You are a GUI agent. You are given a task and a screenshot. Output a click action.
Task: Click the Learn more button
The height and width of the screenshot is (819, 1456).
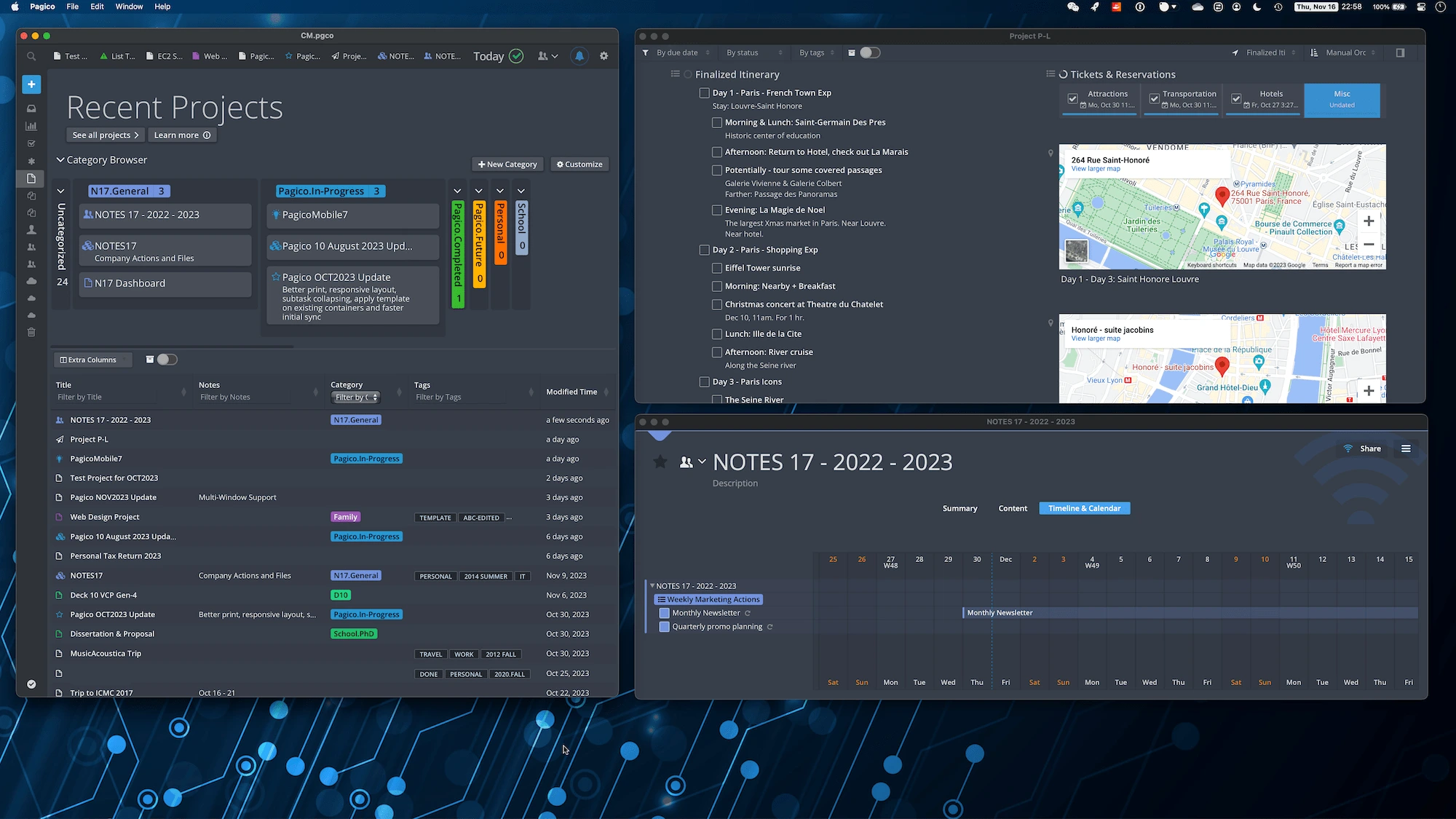182,135
